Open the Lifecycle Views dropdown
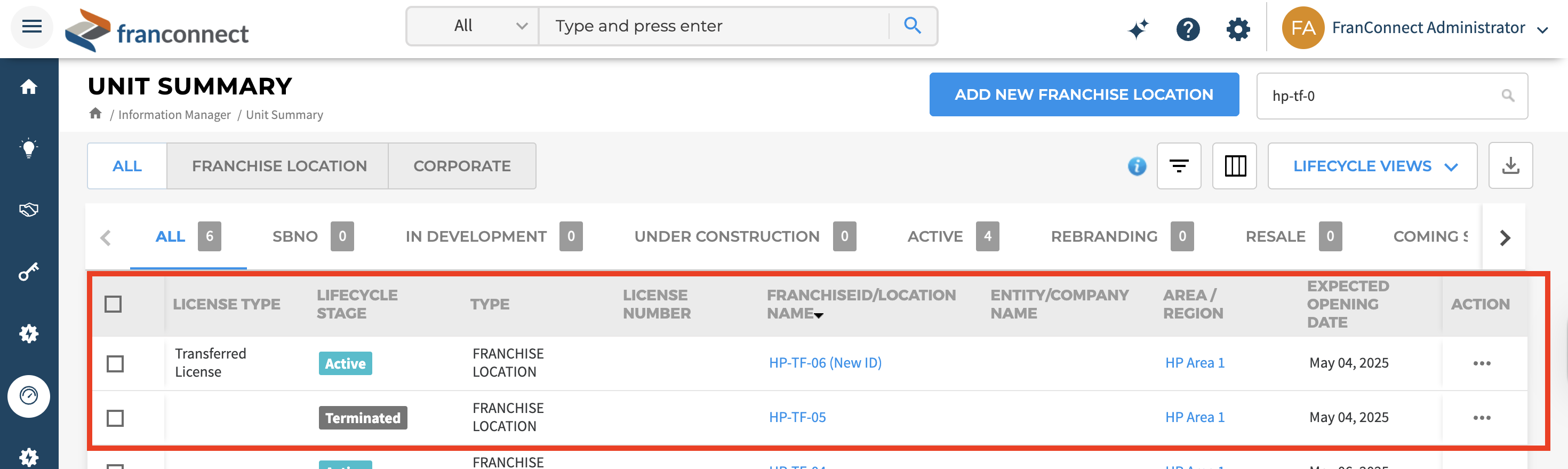 tap(1372, 166)
